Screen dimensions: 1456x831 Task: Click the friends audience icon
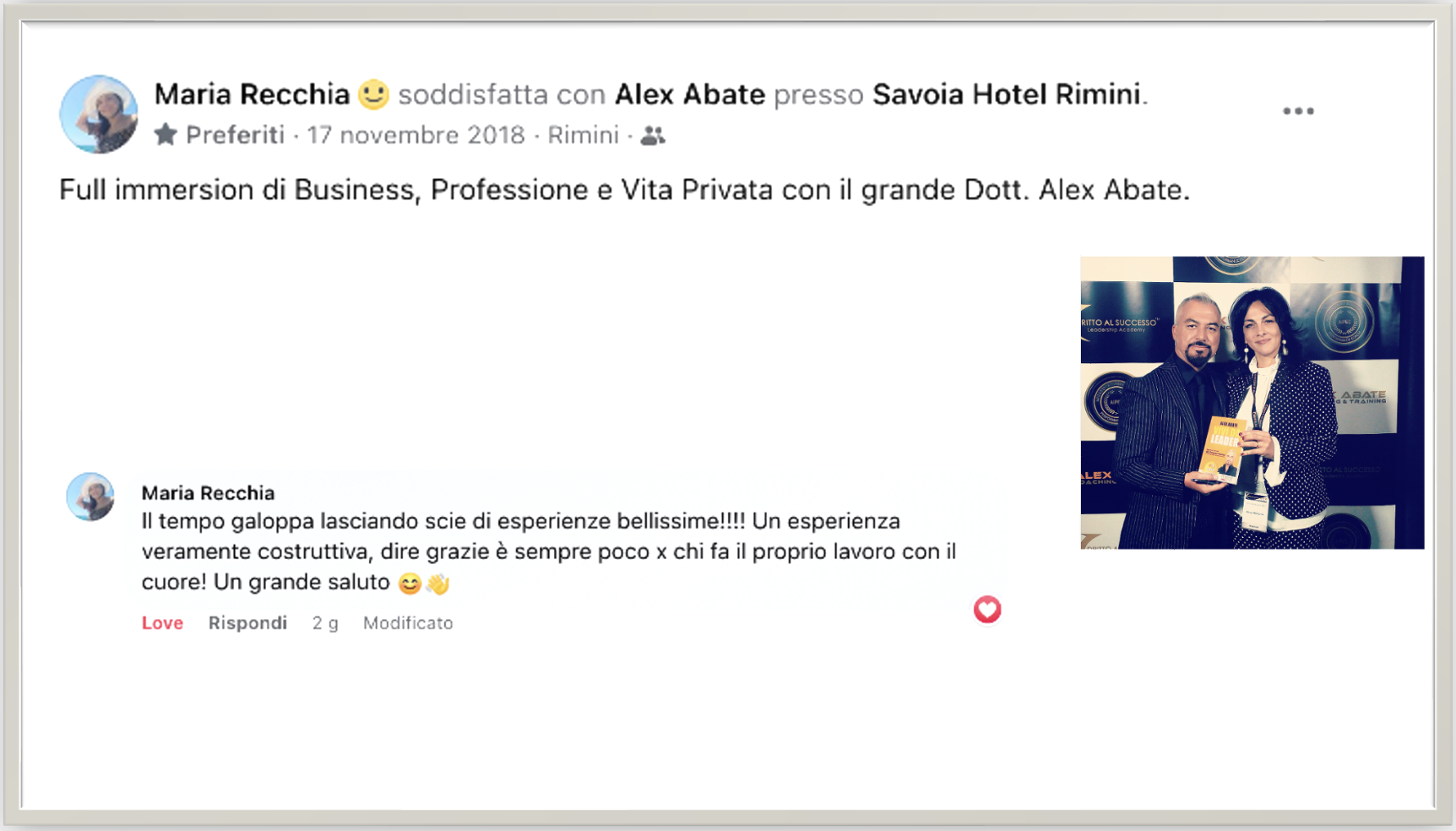pyautogui.click(x=652, y=135)
